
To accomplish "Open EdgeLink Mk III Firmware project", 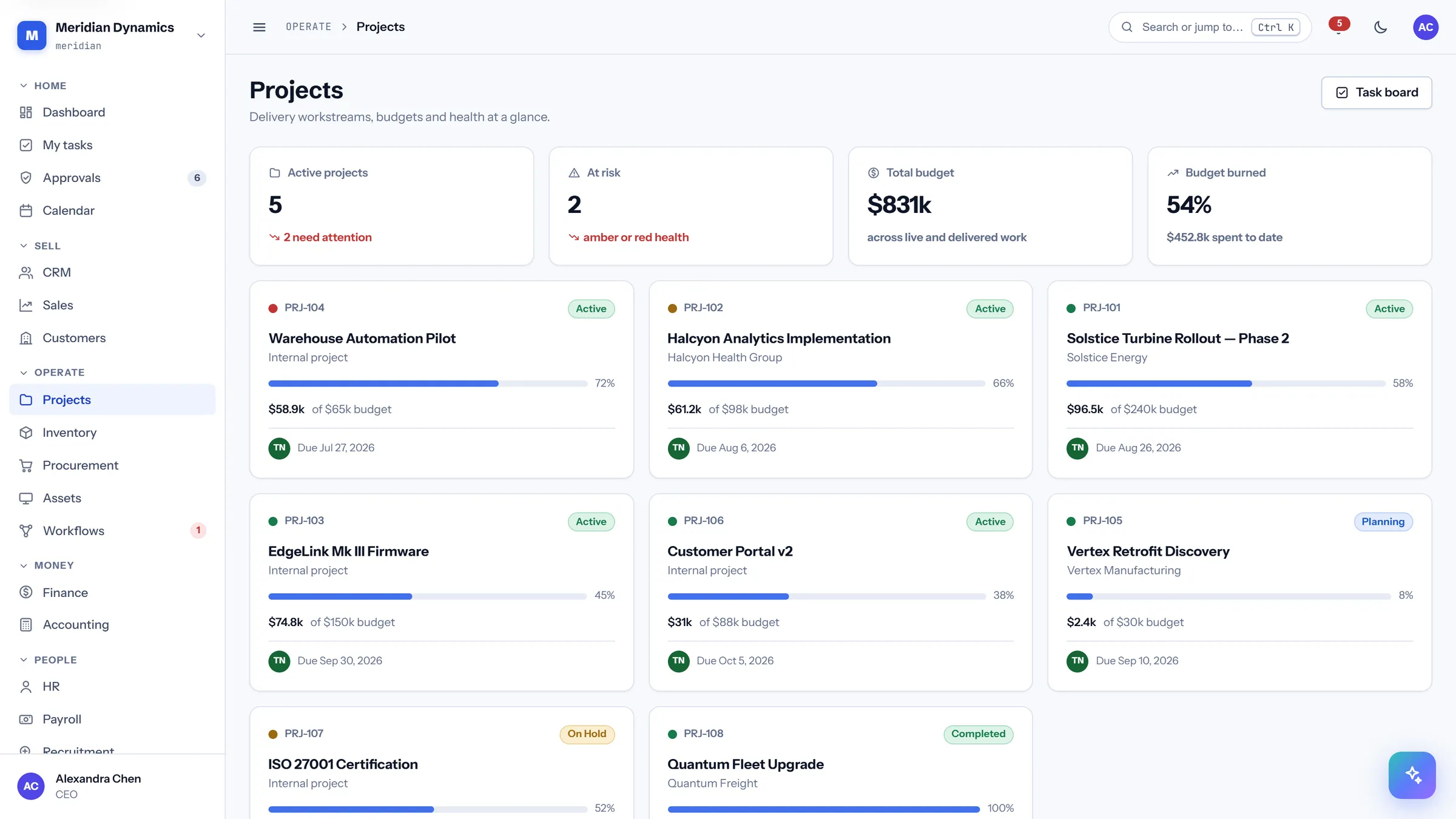I will [x=442, y=592].
